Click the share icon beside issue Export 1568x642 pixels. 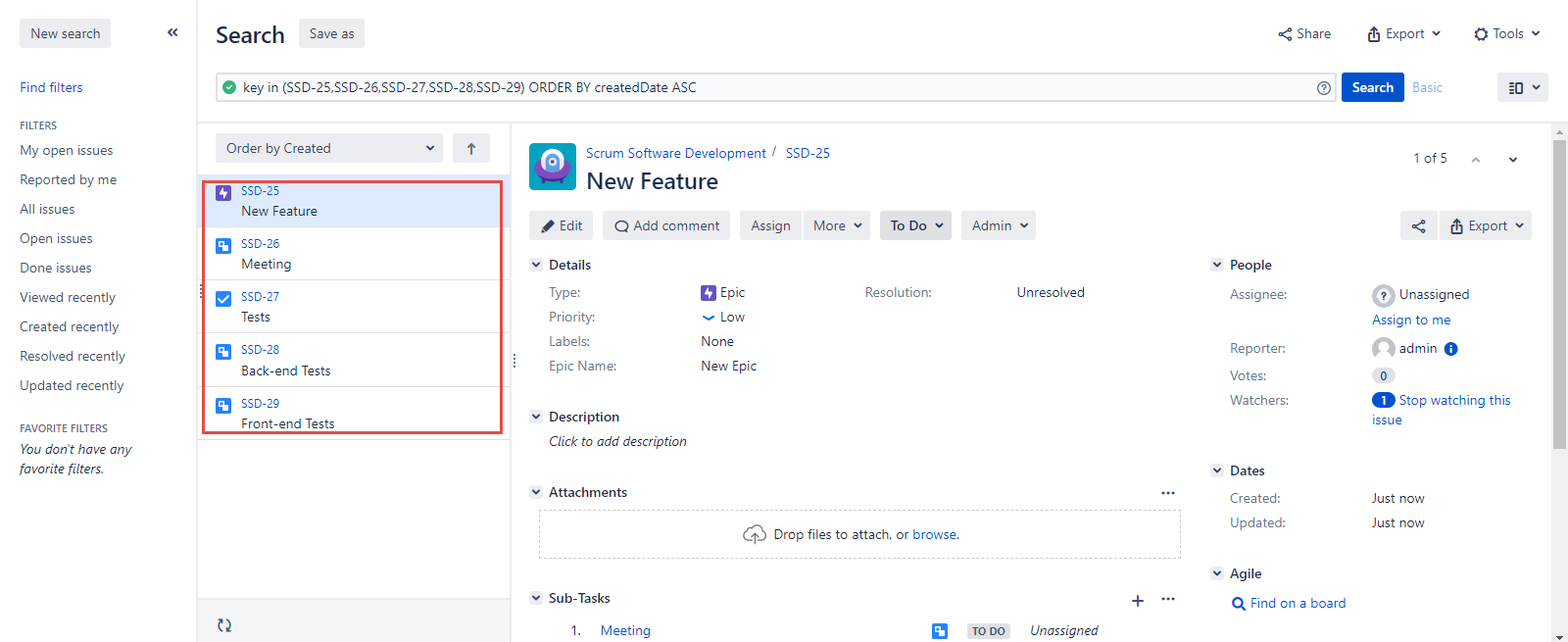(1418, 226)
